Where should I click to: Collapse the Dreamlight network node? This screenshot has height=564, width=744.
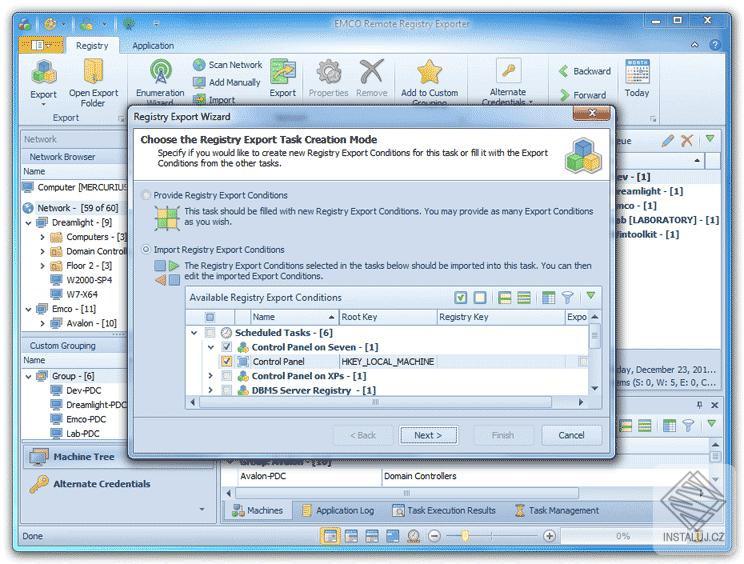pos(28,222)
